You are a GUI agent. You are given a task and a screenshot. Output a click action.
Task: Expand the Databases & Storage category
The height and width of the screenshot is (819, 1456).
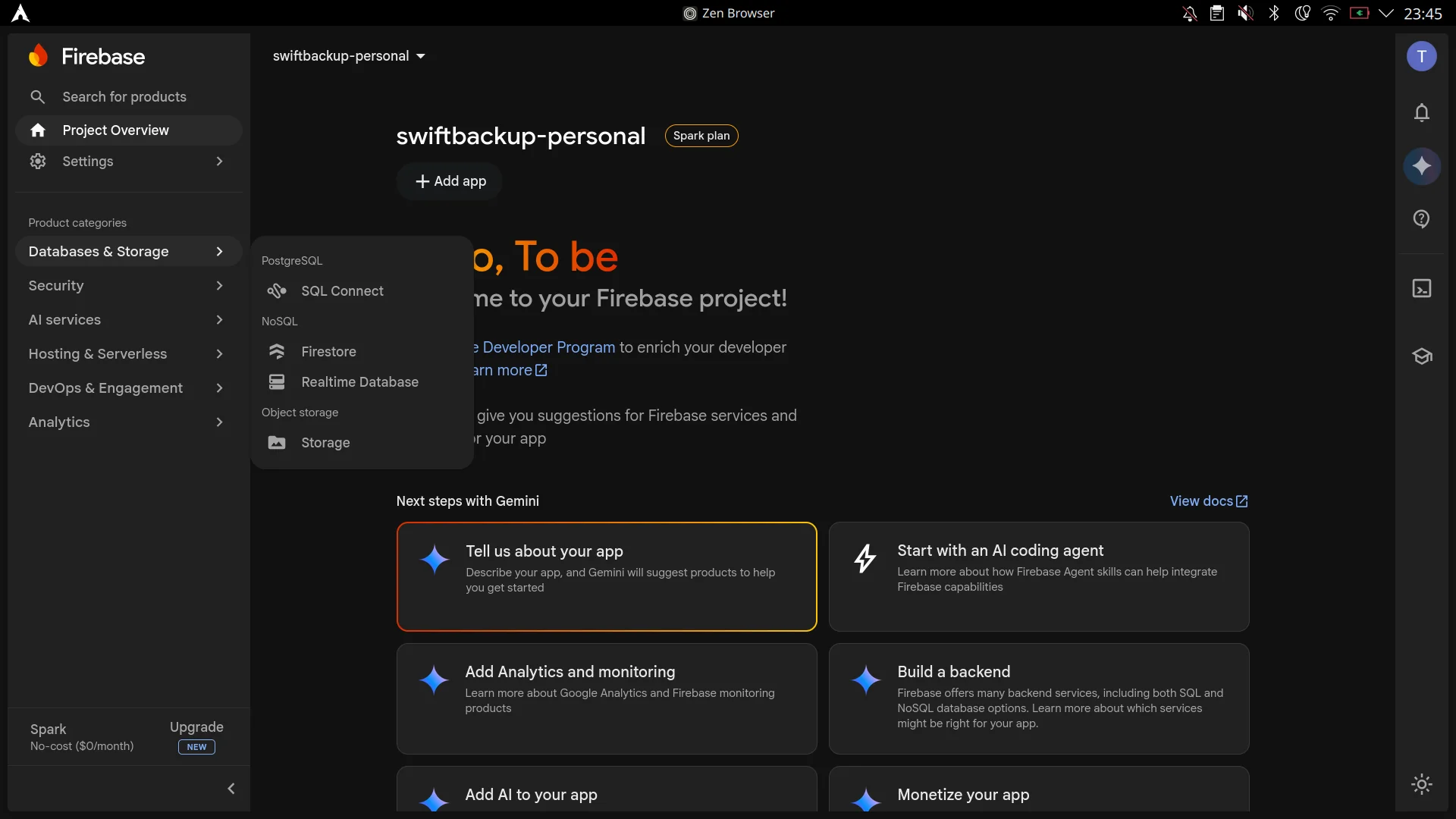pos(129,252)
